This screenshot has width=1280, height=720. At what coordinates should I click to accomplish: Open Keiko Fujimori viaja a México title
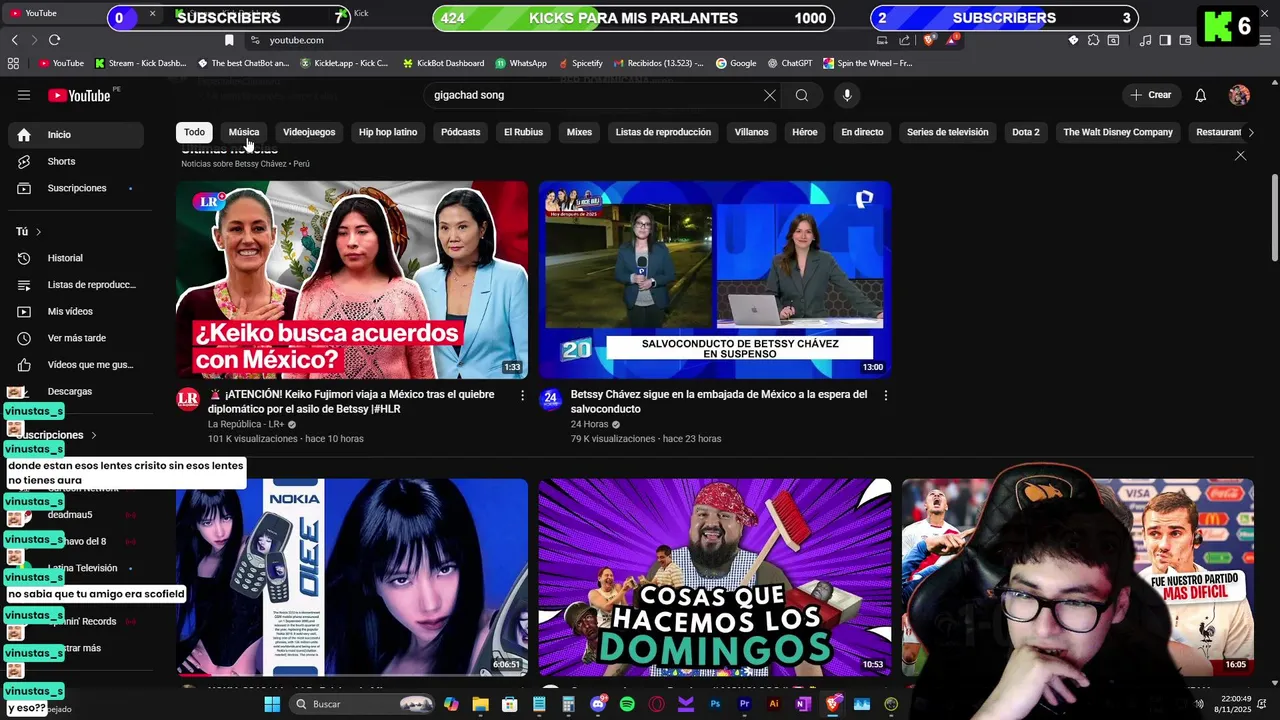point(351,402)
